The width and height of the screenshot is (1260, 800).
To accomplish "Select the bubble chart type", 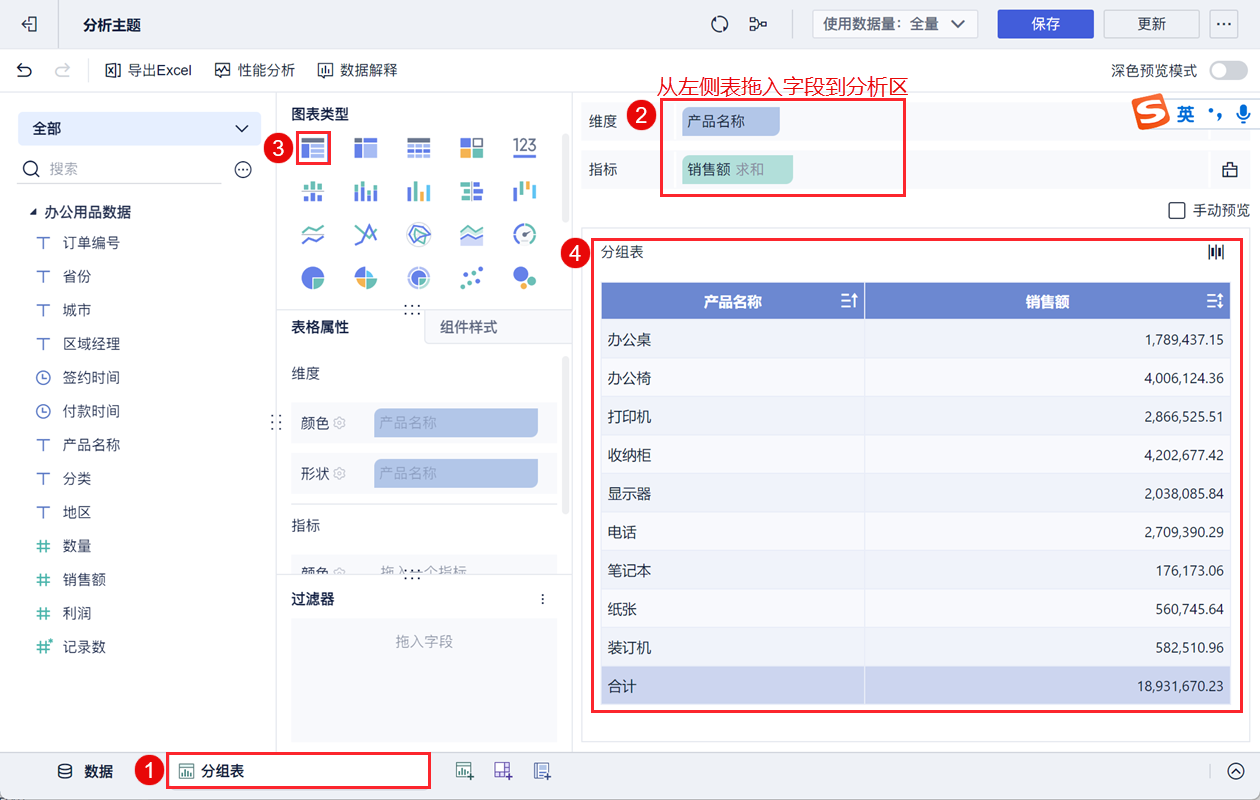I will (x=525, y=277).
